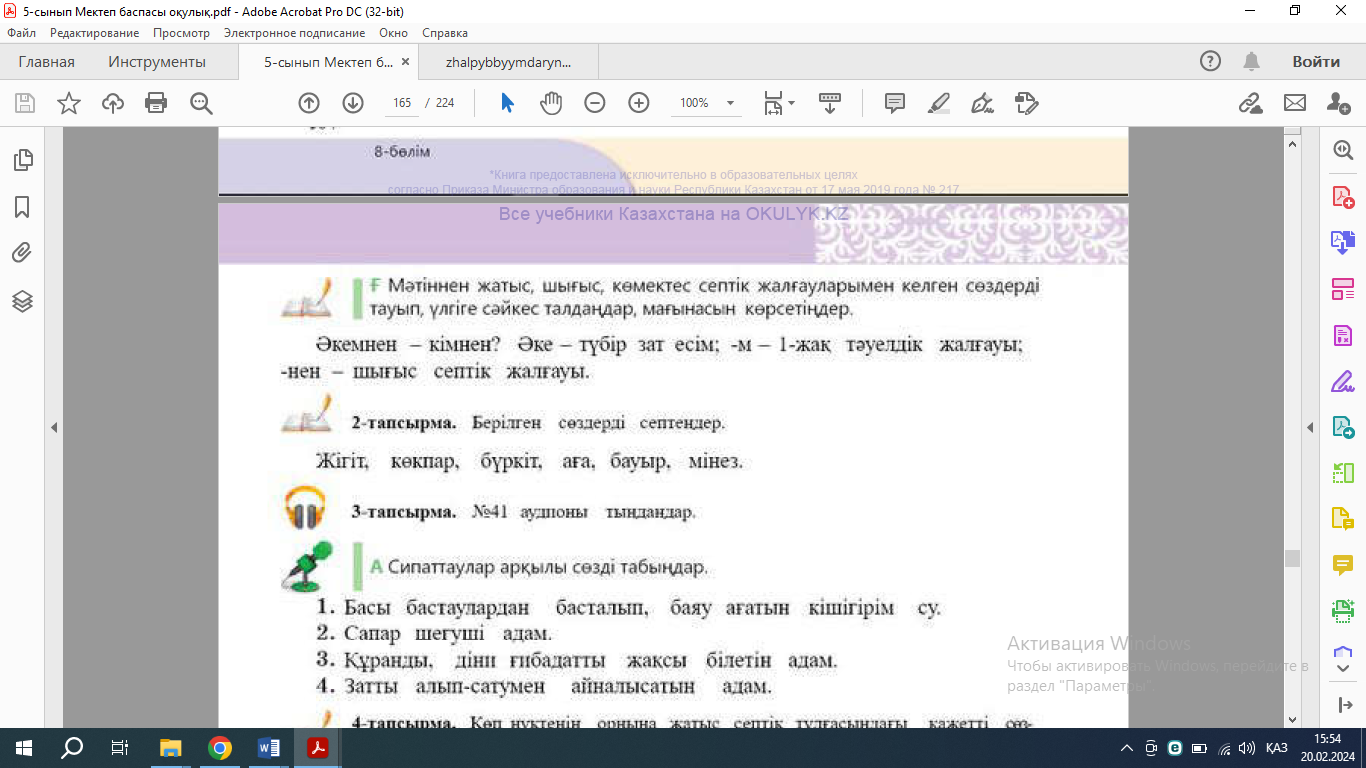Open the Электронное подписание menu
Image resolution: width=1366 pixels, height=768 pixels.
(294, 33)
